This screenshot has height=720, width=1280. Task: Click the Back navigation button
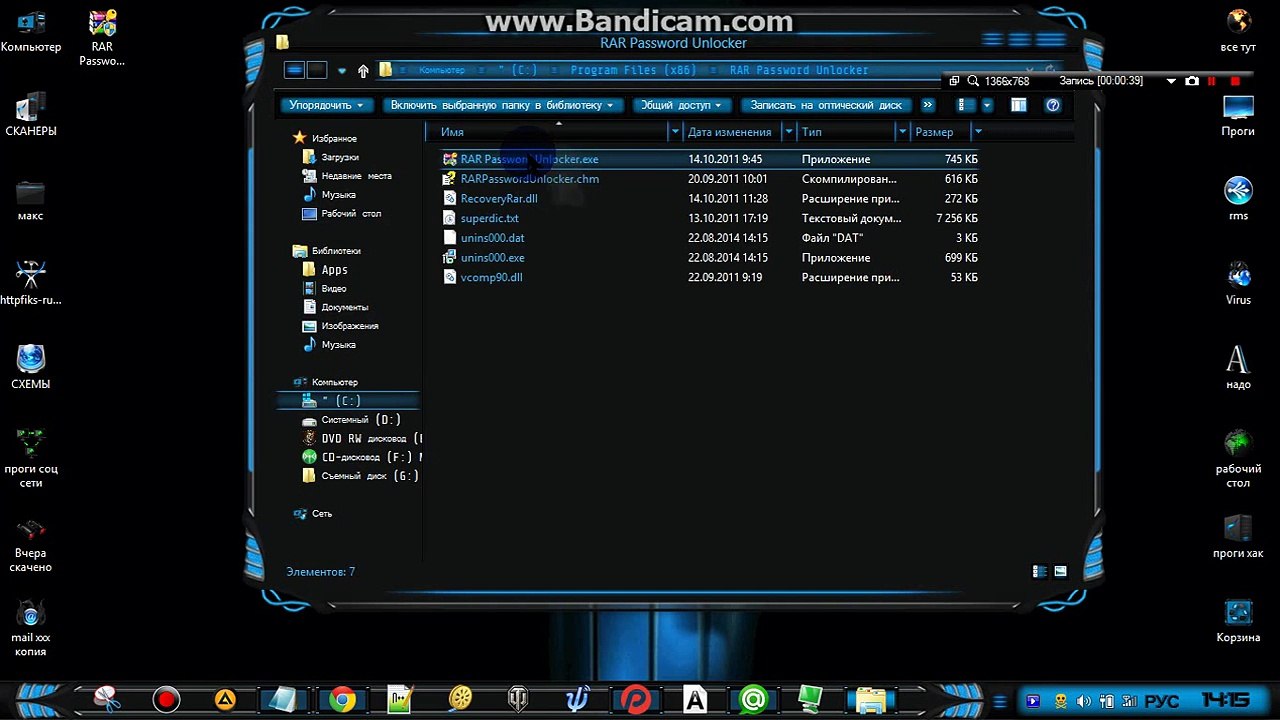point(294,70)
